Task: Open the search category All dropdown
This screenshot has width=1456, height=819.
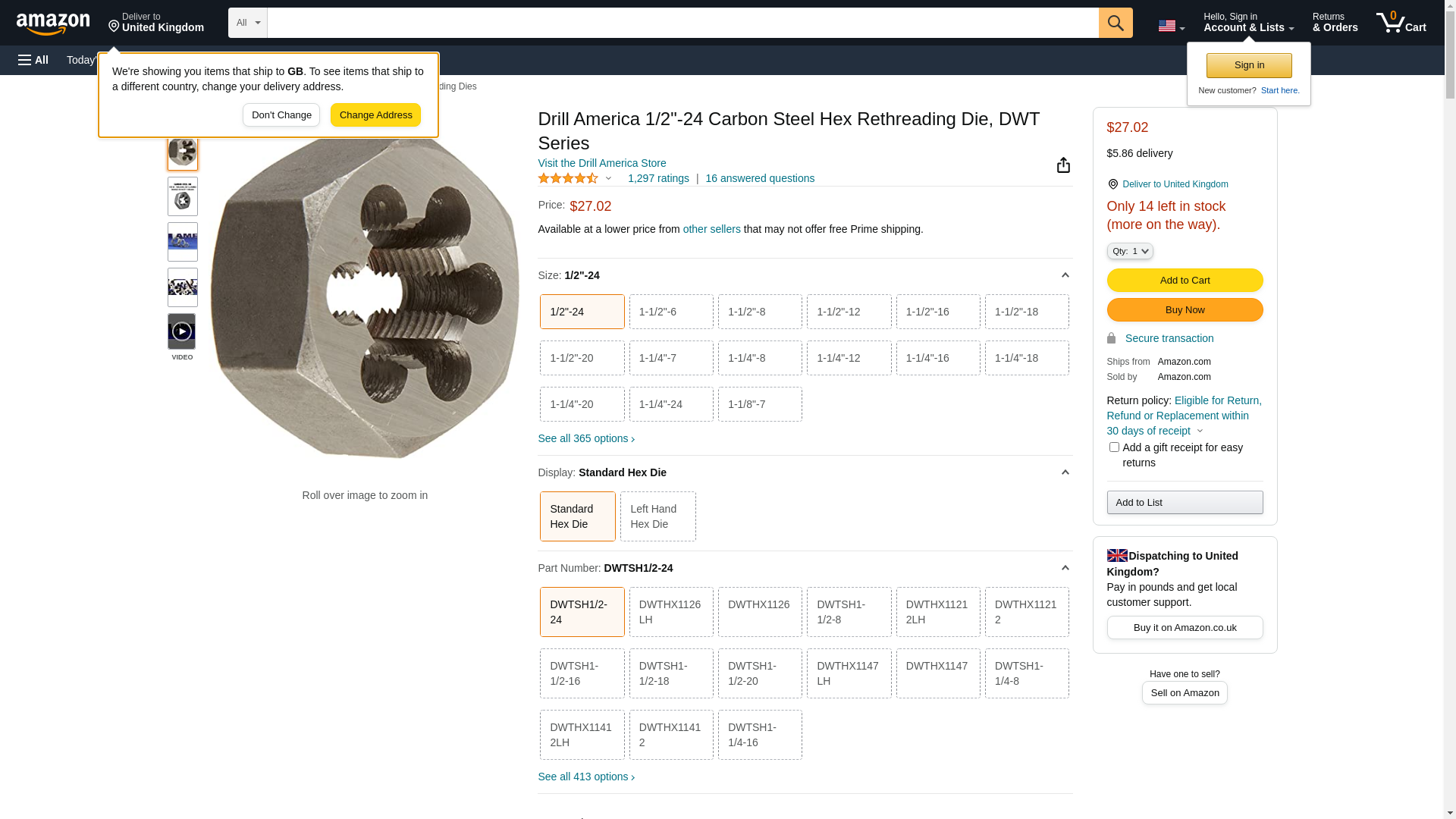Action: [247, 23]
